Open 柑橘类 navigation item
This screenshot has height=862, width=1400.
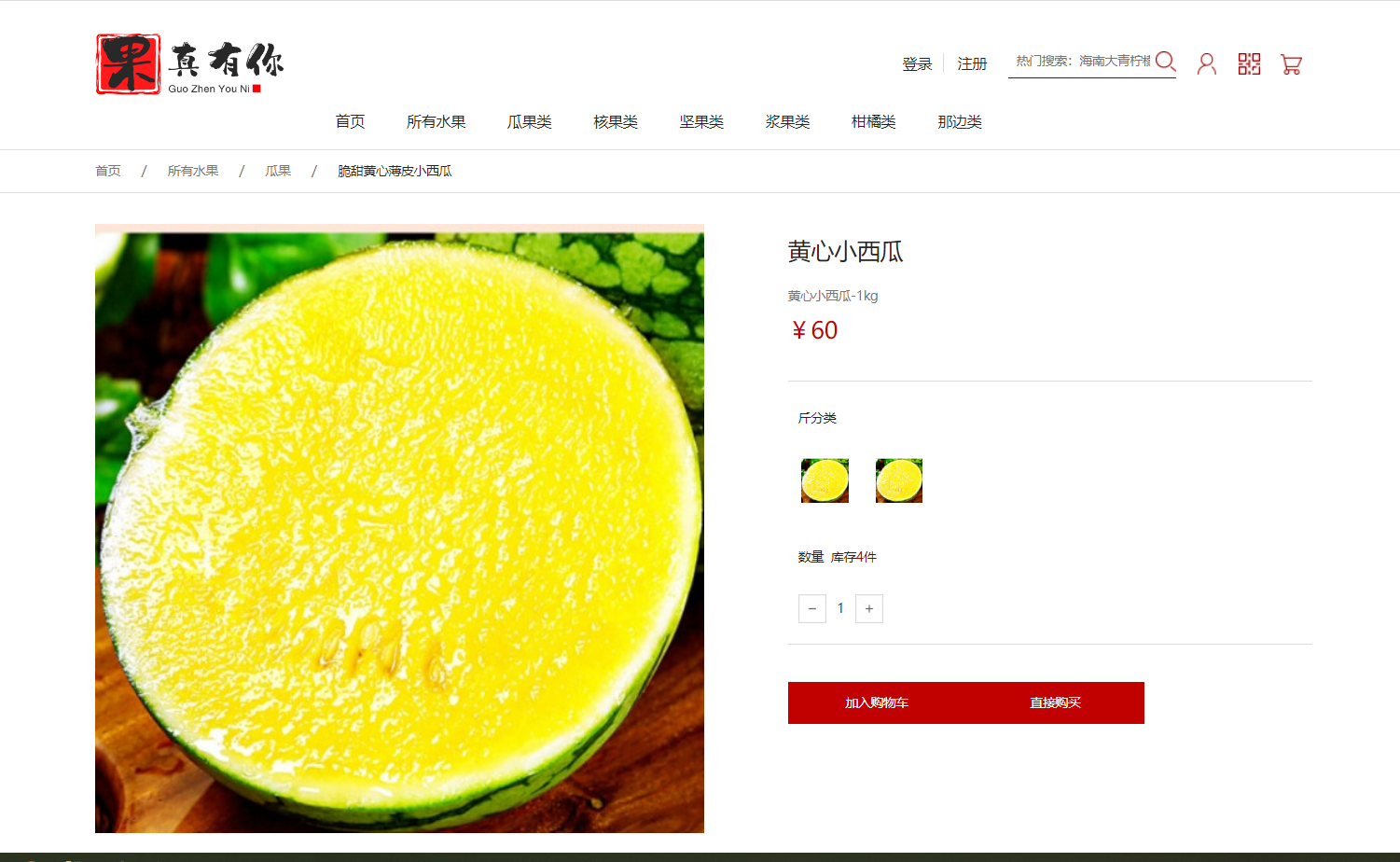(x=873, y=122)
